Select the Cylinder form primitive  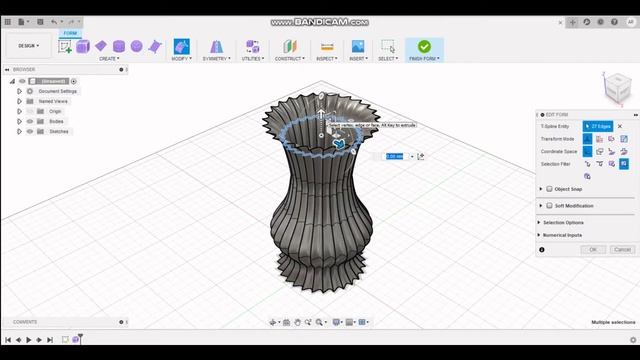click(119, 46)
